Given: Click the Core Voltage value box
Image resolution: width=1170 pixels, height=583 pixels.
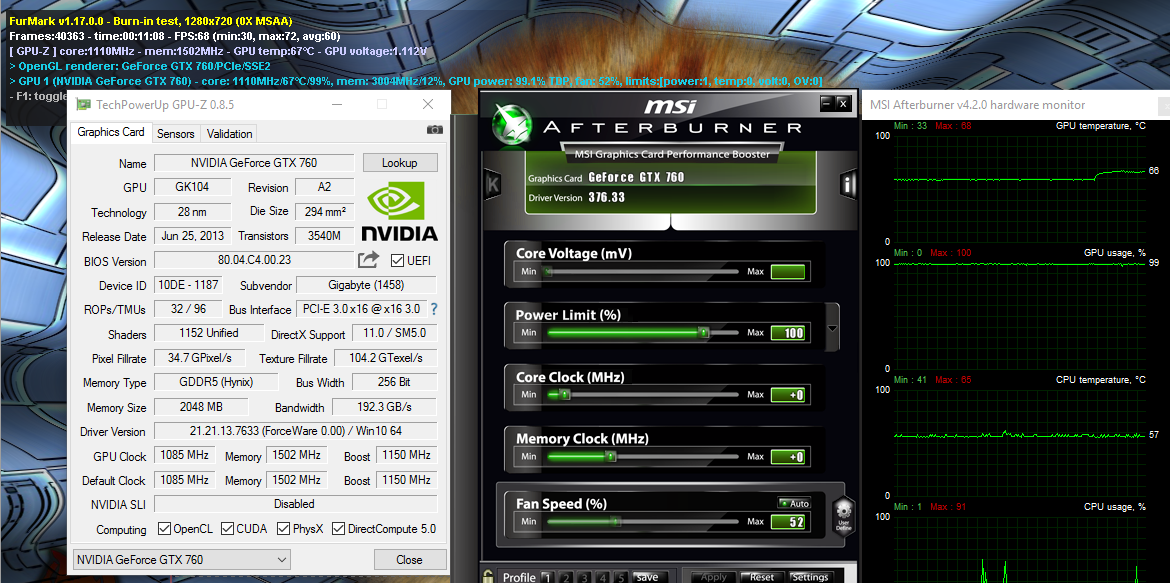Looking at the screenshot, I should coord(789,272).
